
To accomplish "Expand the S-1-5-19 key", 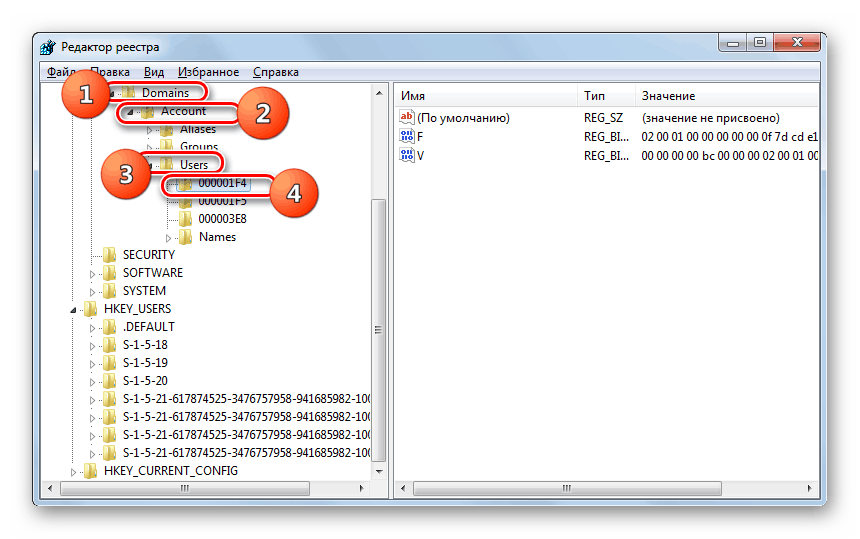I will click(93, 364).
